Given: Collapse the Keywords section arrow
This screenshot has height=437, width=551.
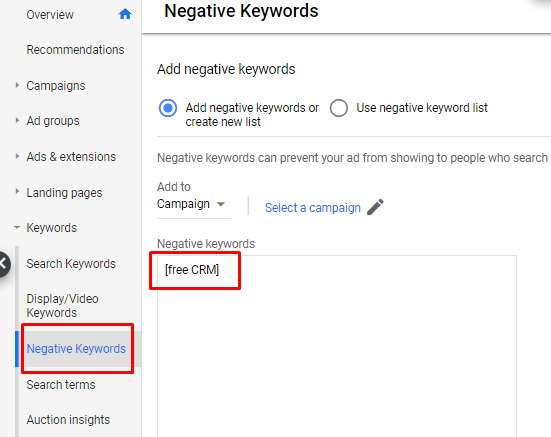Looking at the screenshot, I should [17, 228].
